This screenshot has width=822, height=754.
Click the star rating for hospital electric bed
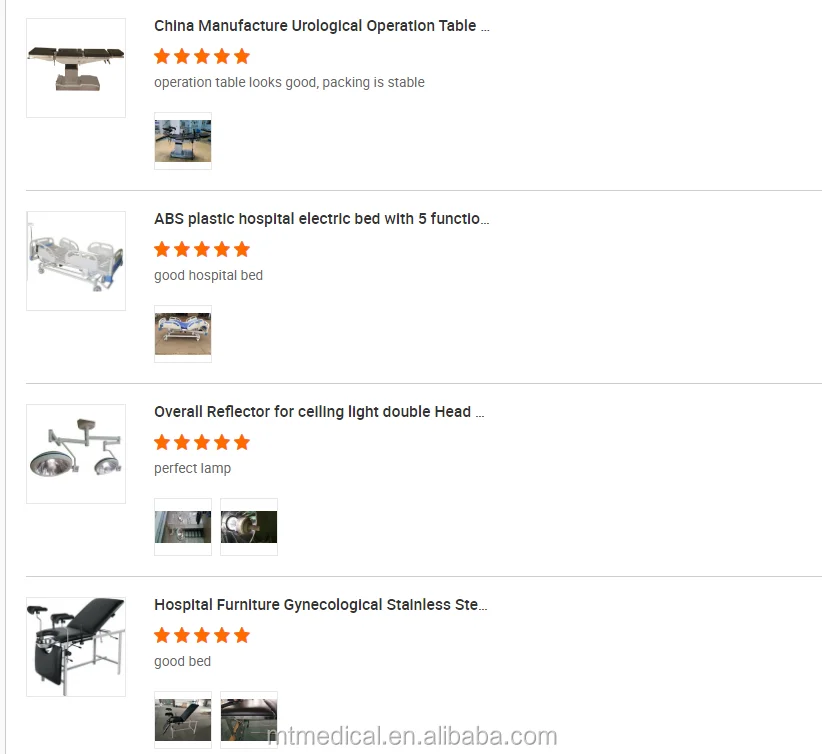point(202,249)
